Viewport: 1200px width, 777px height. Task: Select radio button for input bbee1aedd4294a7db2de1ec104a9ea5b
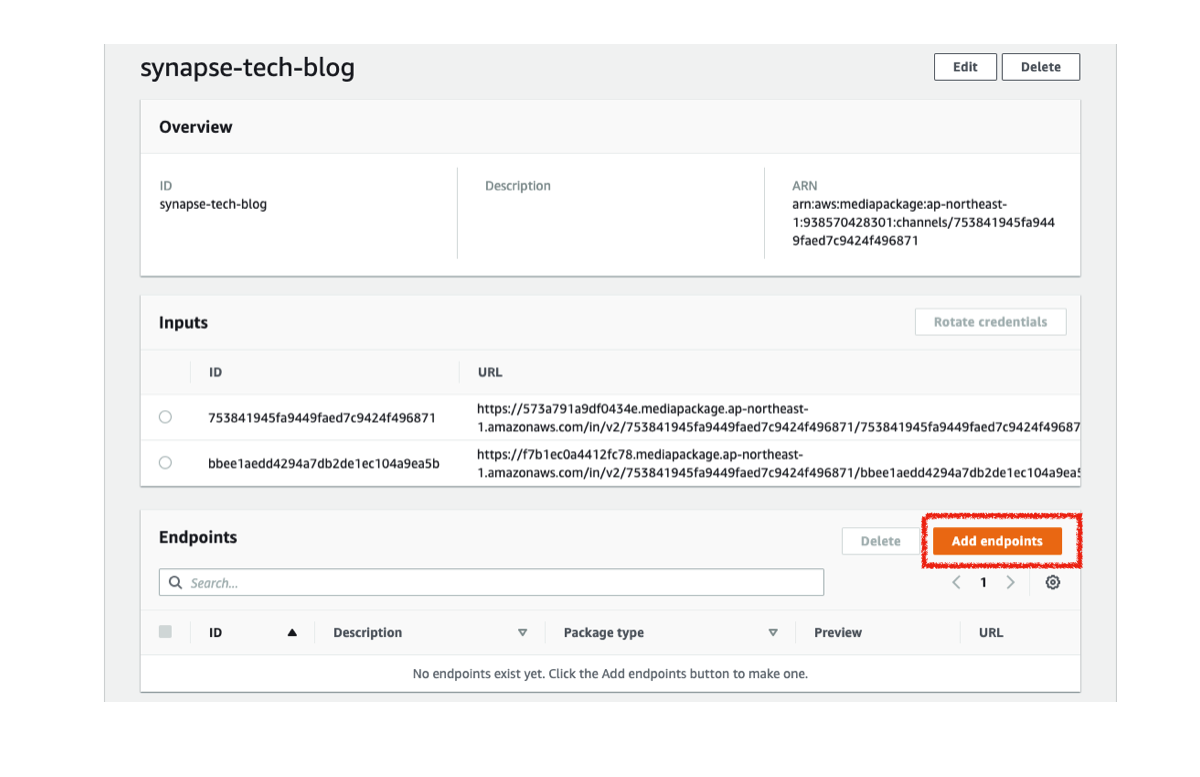point(165,463)
